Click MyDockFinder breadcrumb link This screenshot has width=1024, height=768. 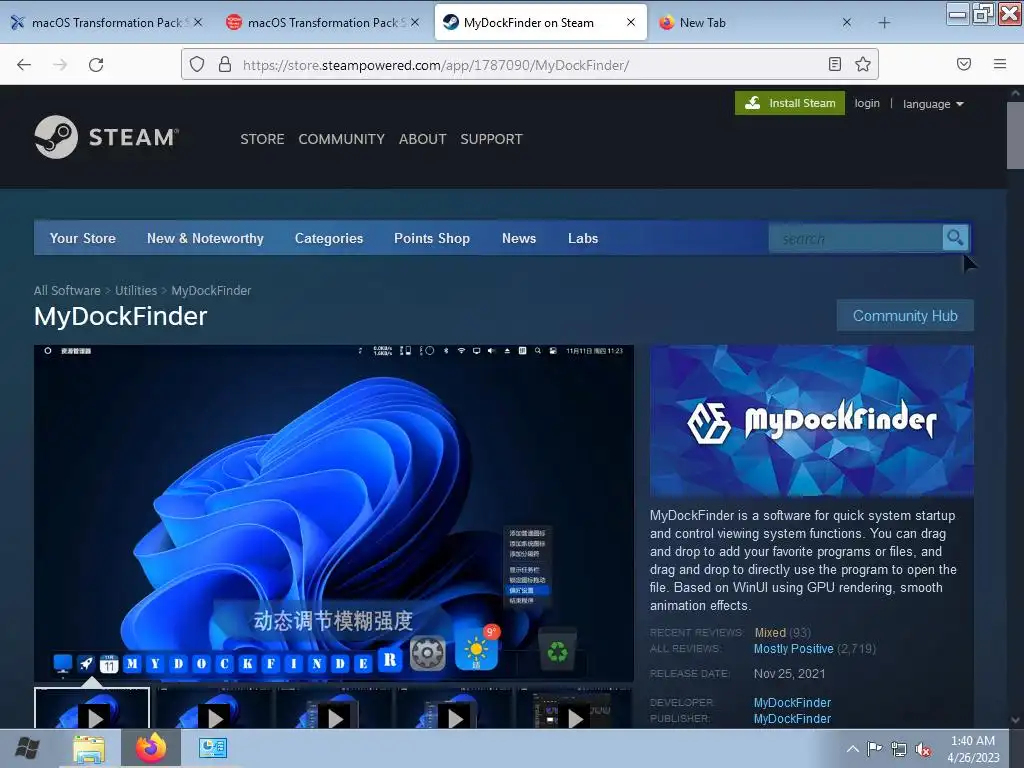[x=211, y=291]
